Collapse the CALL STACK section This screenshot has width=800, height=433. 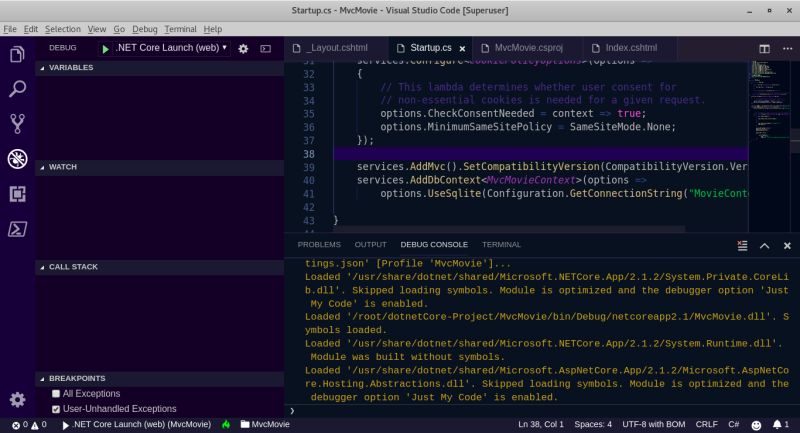point(159,267)
